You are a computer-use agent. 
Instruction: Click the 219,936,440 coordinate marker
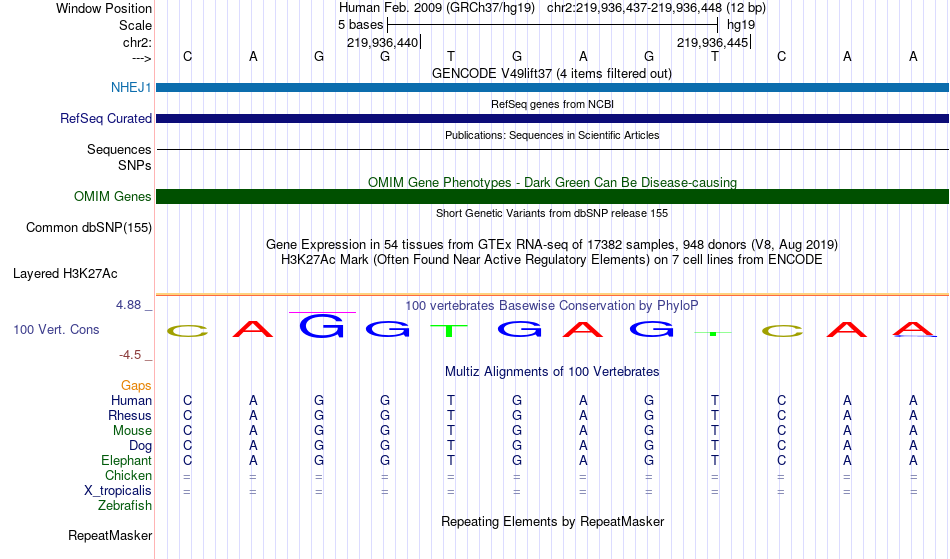click(x=384, y=42)
